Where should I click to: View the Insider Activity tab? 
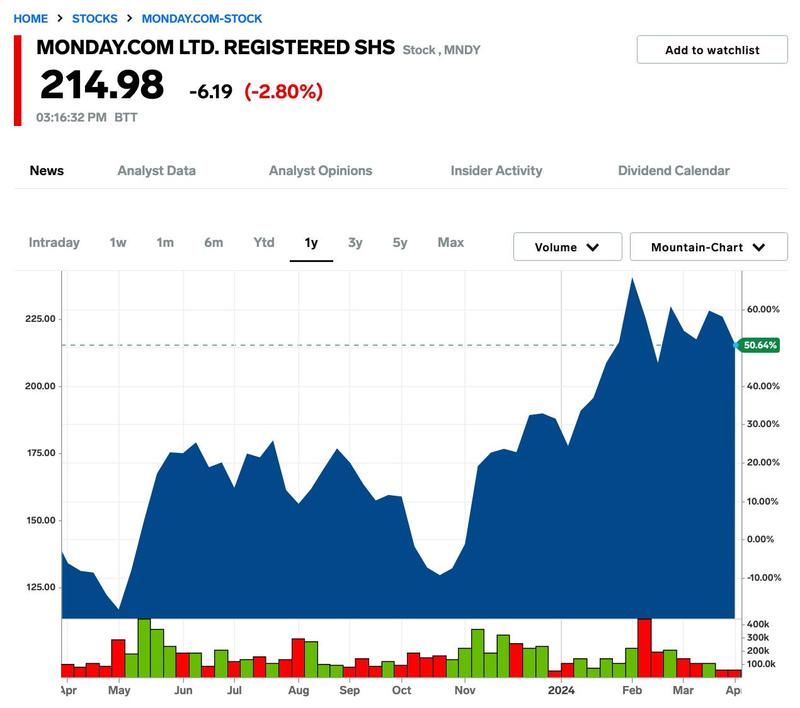496,170
